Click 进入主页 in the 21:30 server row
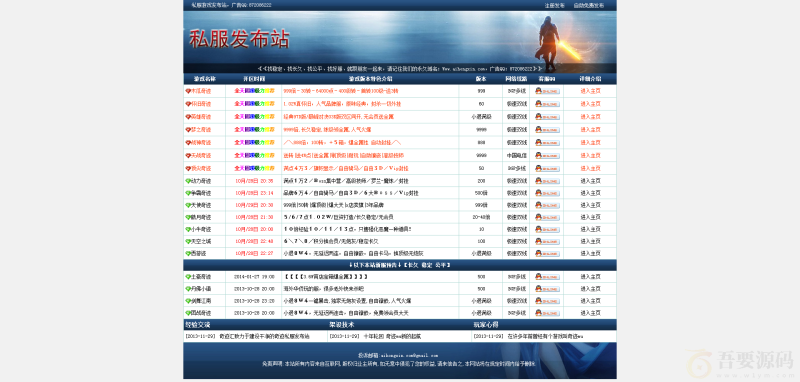Viewport: 800px width, 382px height. (x=590, y=217)
